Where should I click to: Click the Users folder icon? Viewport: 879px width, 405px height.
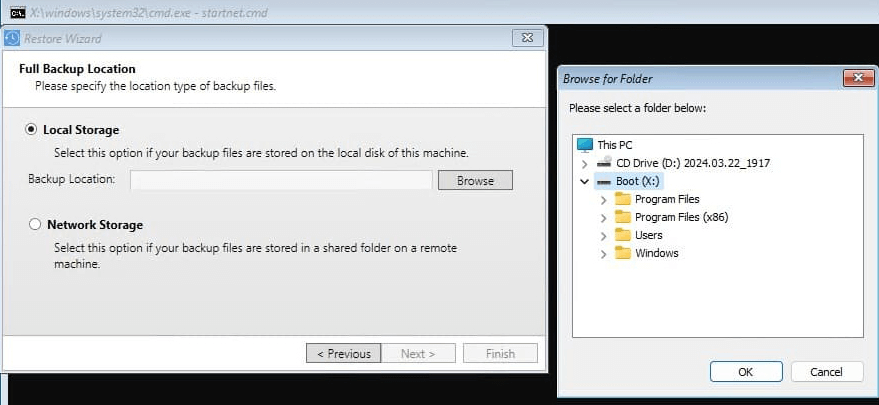click(x=623, y=235)
